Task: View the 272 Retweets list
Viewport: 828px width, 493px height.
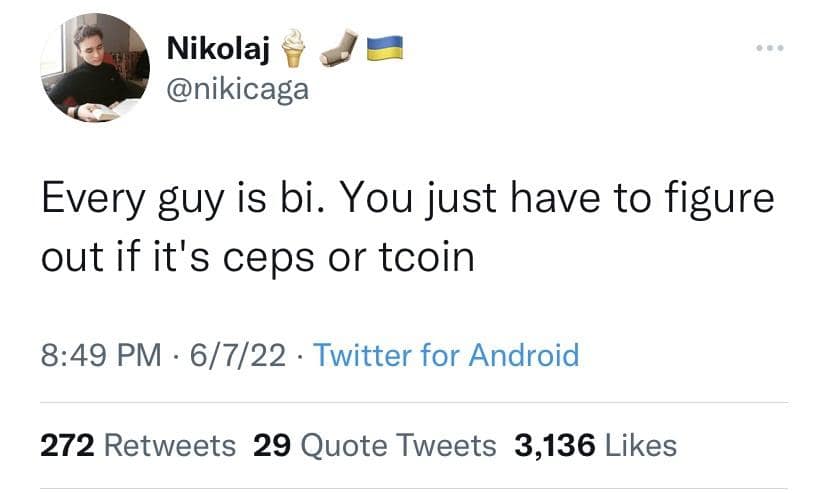Action: 138,445
